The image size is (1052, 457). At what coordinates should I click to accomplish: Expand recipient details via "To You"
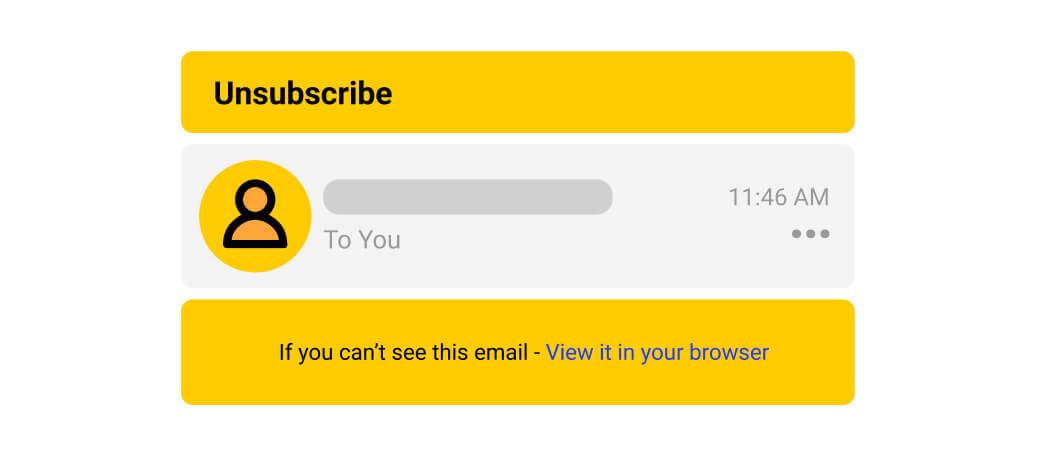362,240
